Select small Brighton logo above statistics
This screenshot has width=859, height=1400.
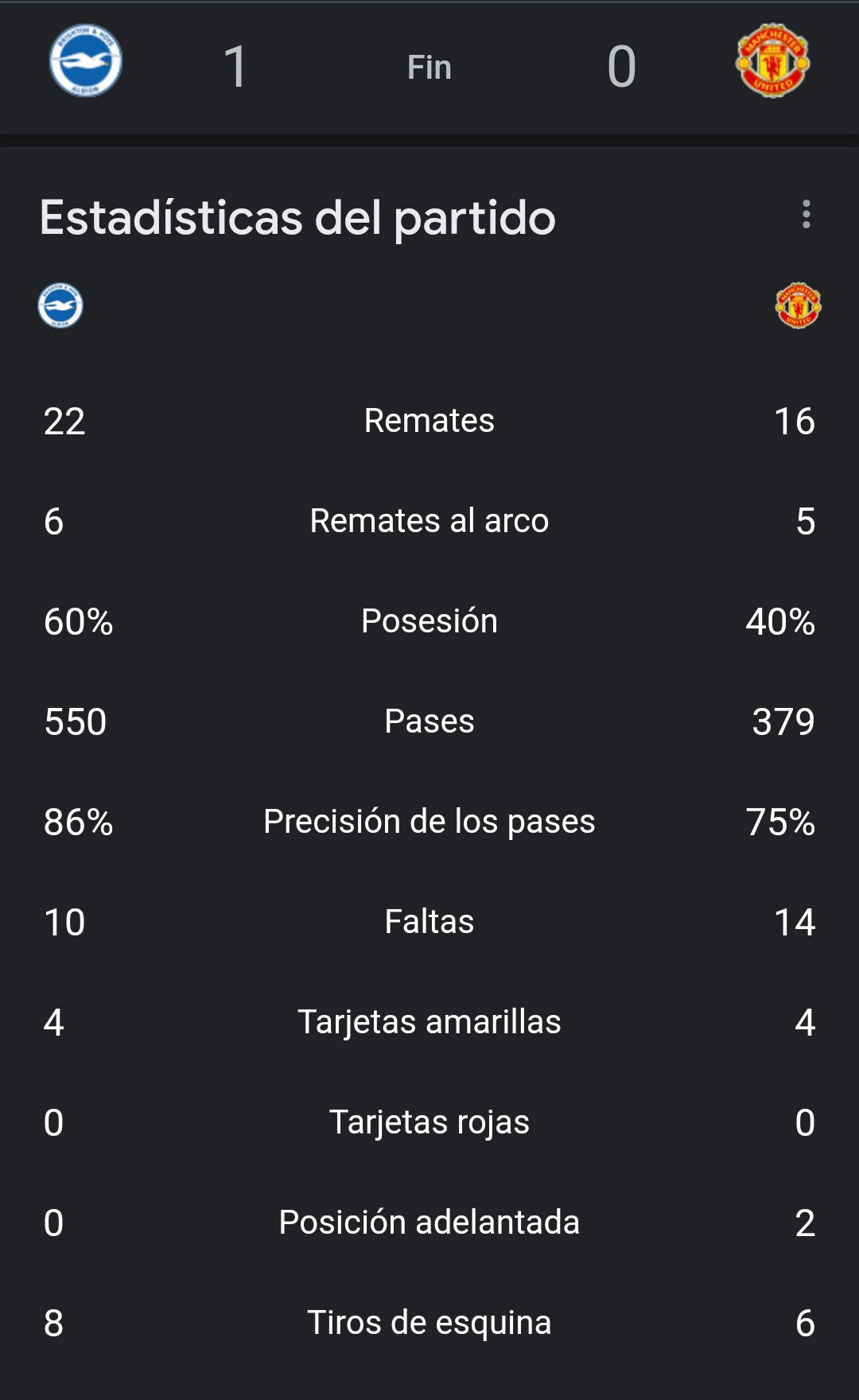(60, 305)
